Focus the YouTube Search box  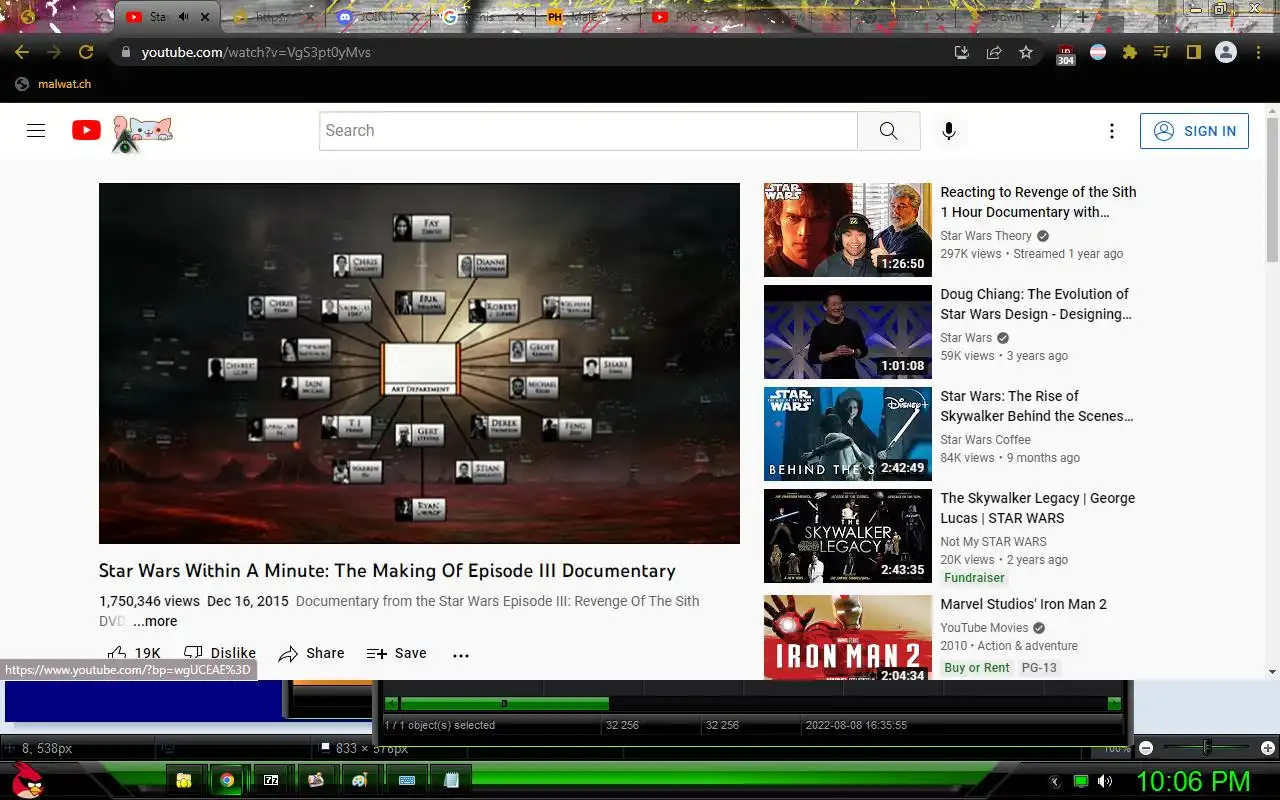click(588, 131)
